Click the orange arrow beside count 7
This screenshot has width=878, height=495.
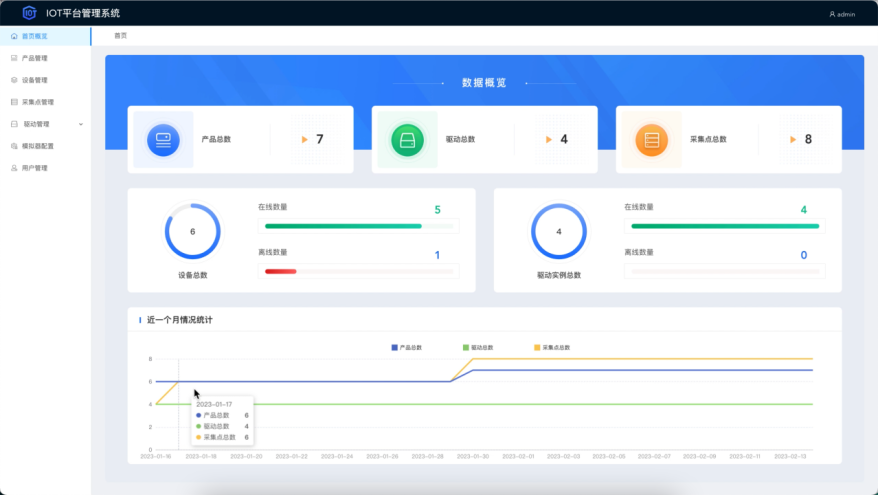pos(305,139)
